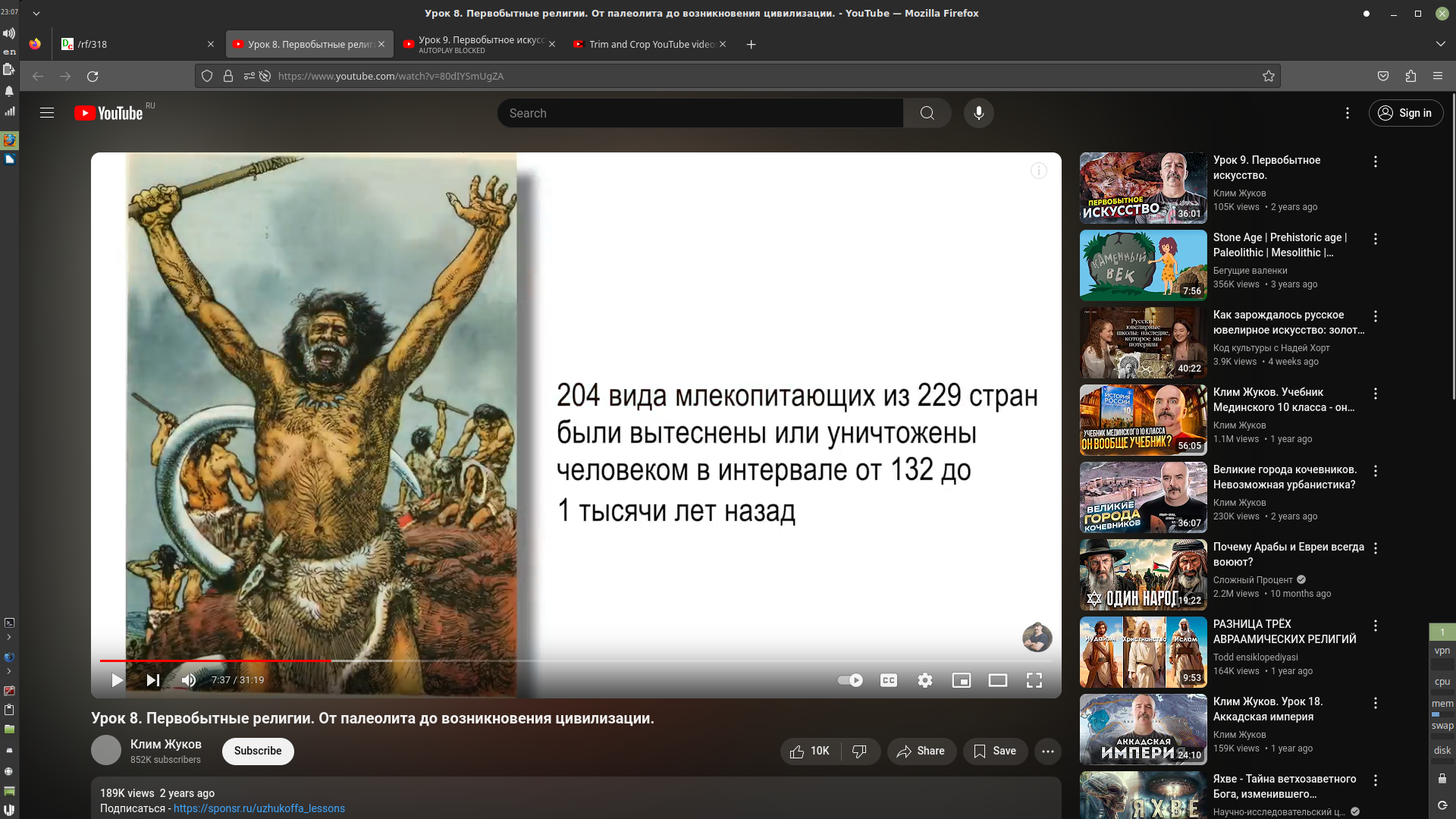The width and height of the screenshot is (1456, 819).
Task: Open a new browser tab
Action: [x=751, y=44]
